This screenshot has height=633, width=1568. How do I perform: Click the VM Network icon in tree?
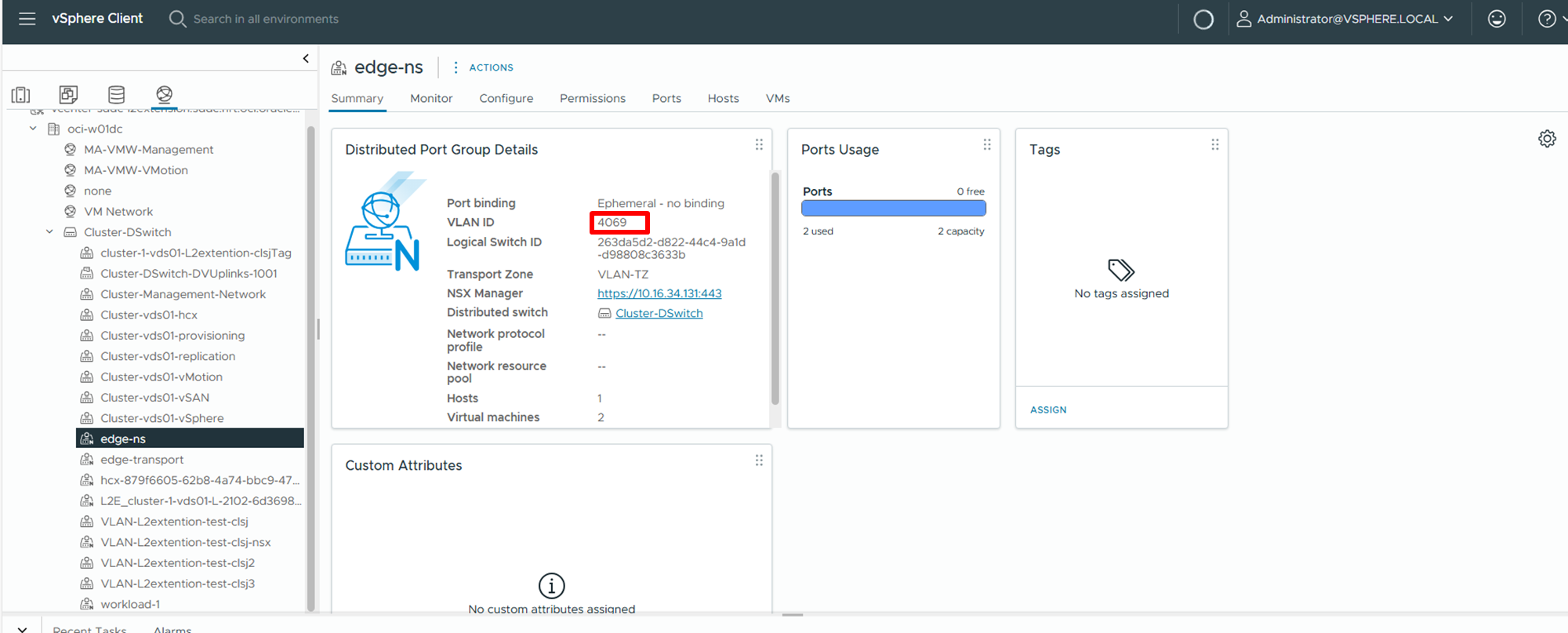click(x=70, y=212)
